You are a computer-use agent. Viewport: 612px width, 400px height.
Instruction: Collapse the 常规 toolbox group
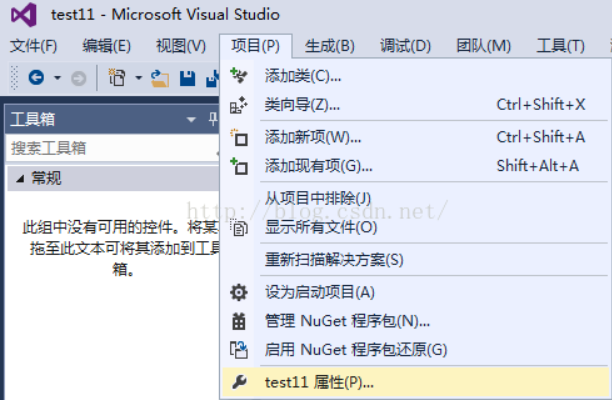point(20,179)
